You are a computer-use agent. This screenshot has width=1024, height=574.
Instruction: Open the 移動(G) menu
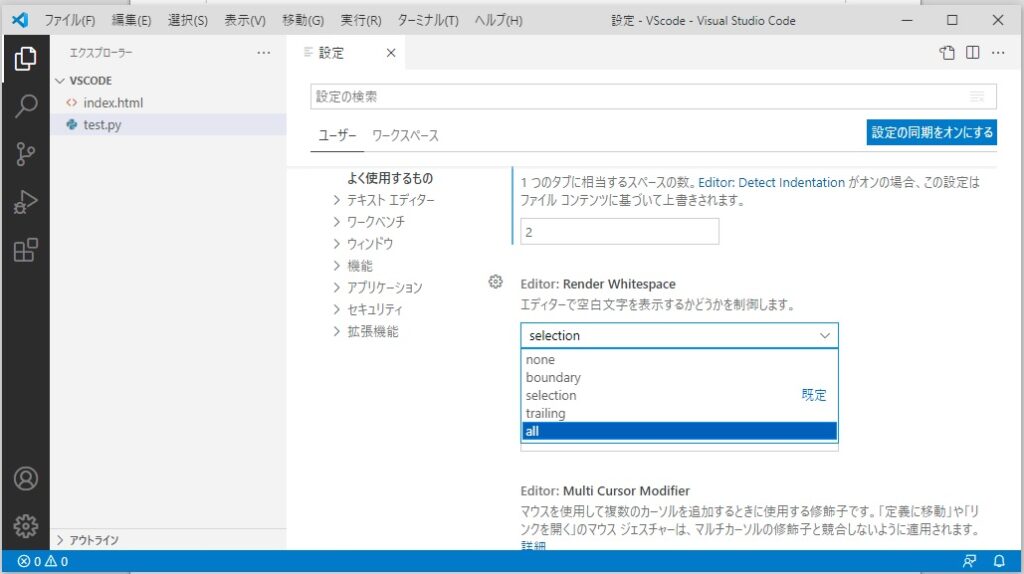point(303,20)
